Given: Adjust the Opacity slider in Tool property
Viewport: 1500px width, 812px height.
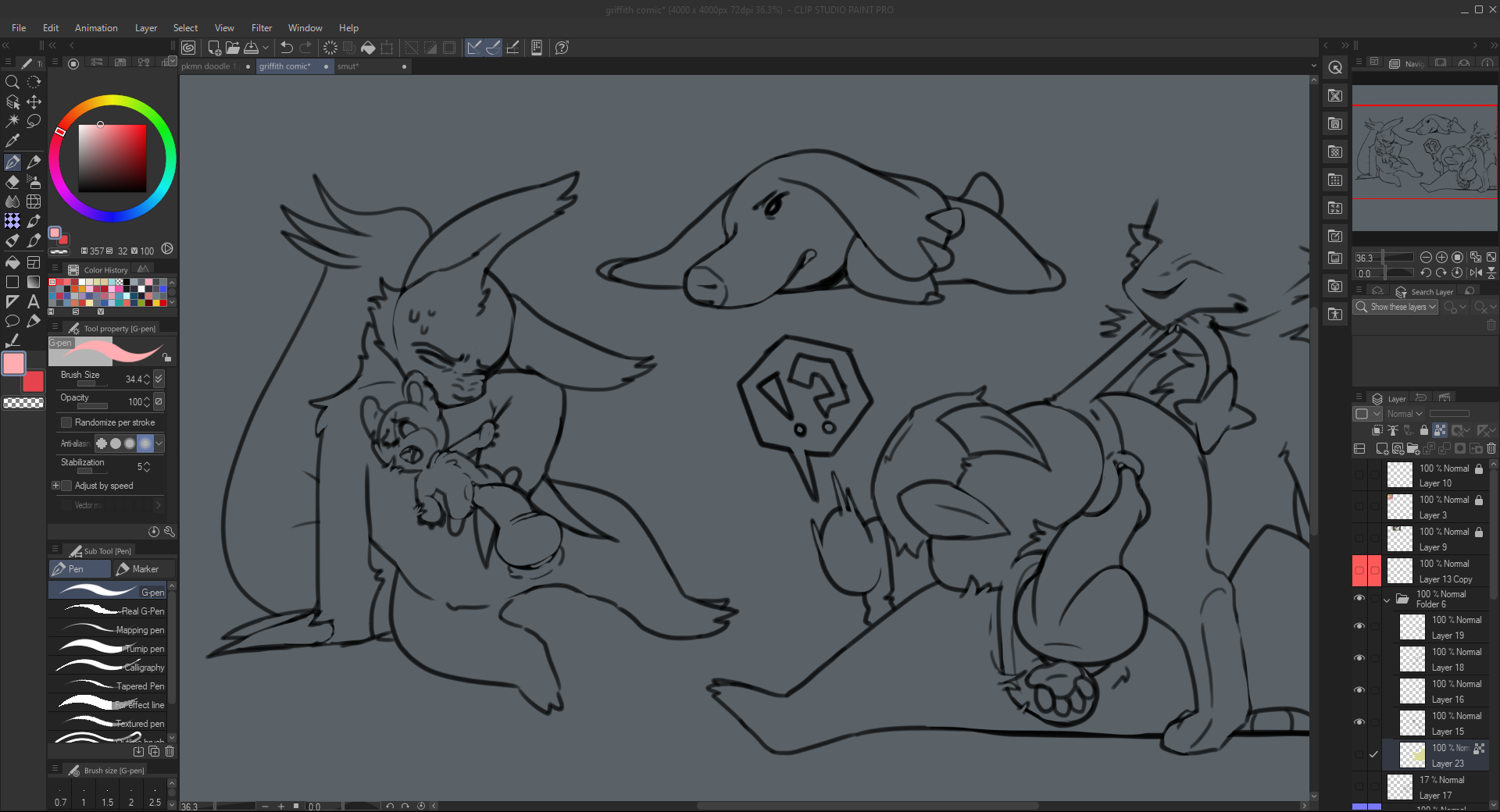Looking at the screenshot, I should (x=92, y=406).
